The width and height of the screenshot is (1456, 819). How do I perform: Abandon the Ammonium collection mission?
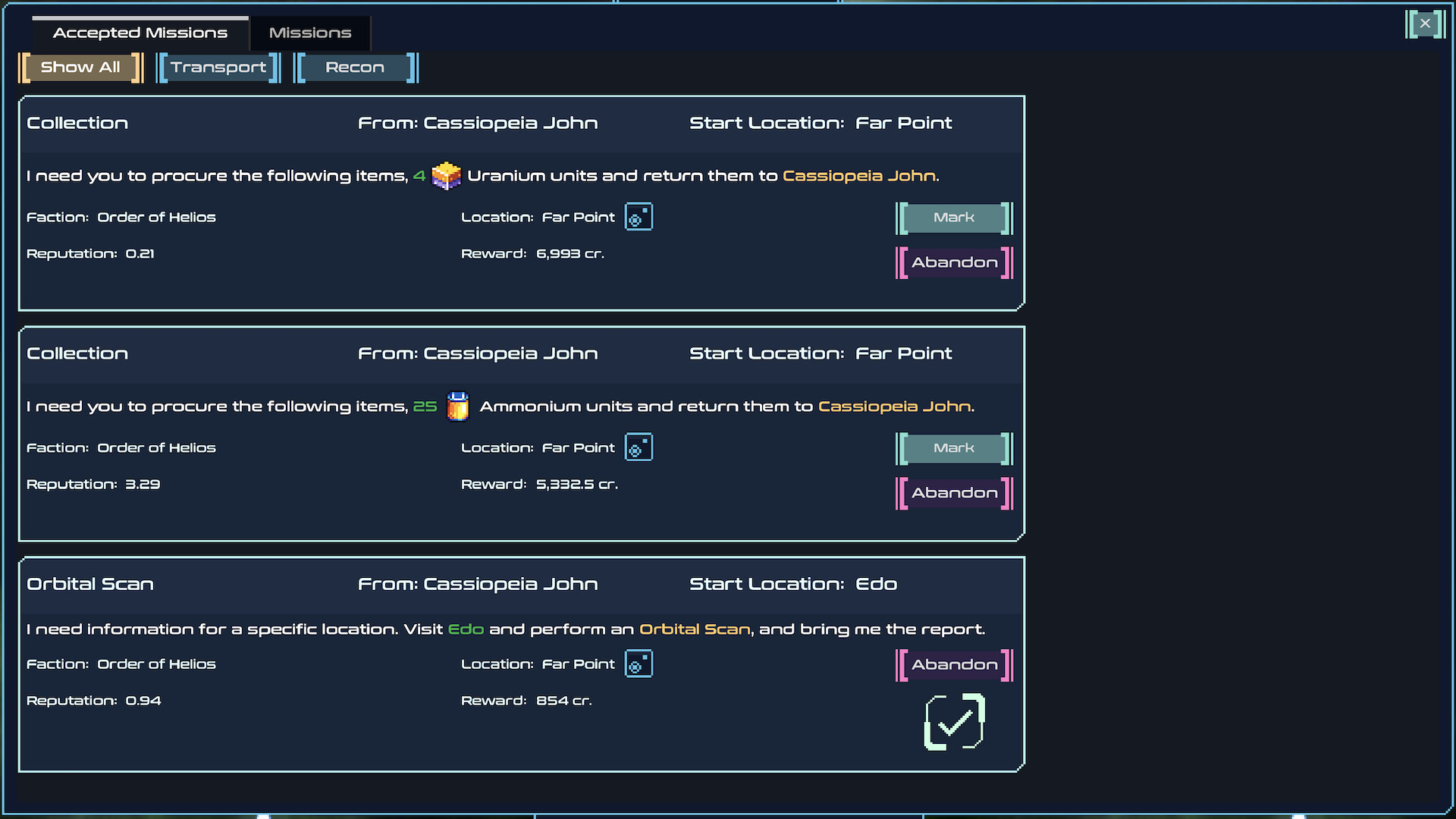click(953, 493)
